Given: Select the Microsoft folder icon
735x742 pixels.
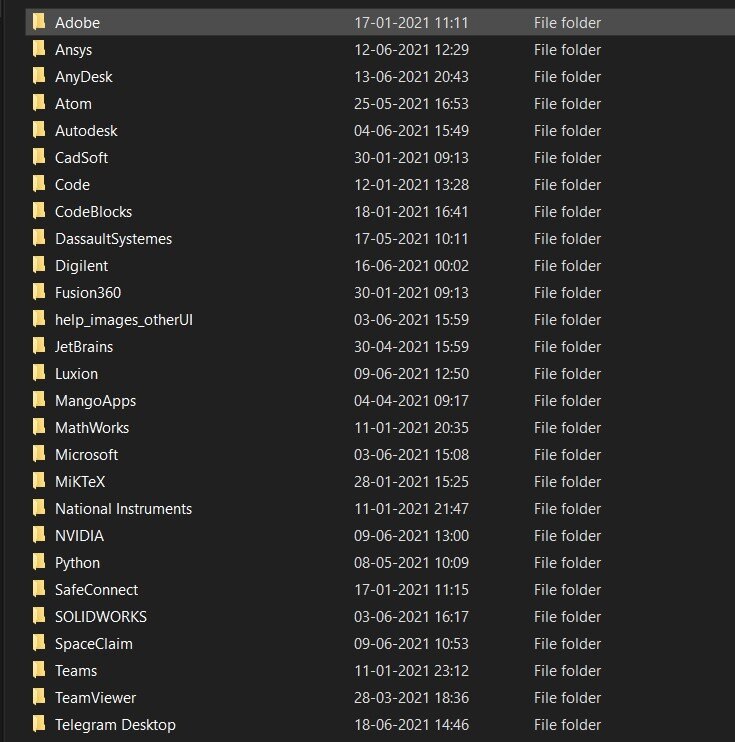Looking at the screenshot, I should click(39, 454).
